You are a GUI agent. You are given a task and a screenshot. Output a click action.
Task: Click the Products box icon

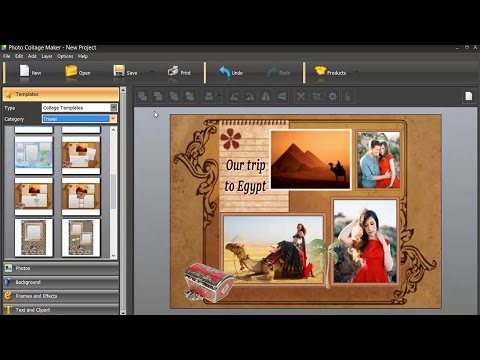pos(320,71)
